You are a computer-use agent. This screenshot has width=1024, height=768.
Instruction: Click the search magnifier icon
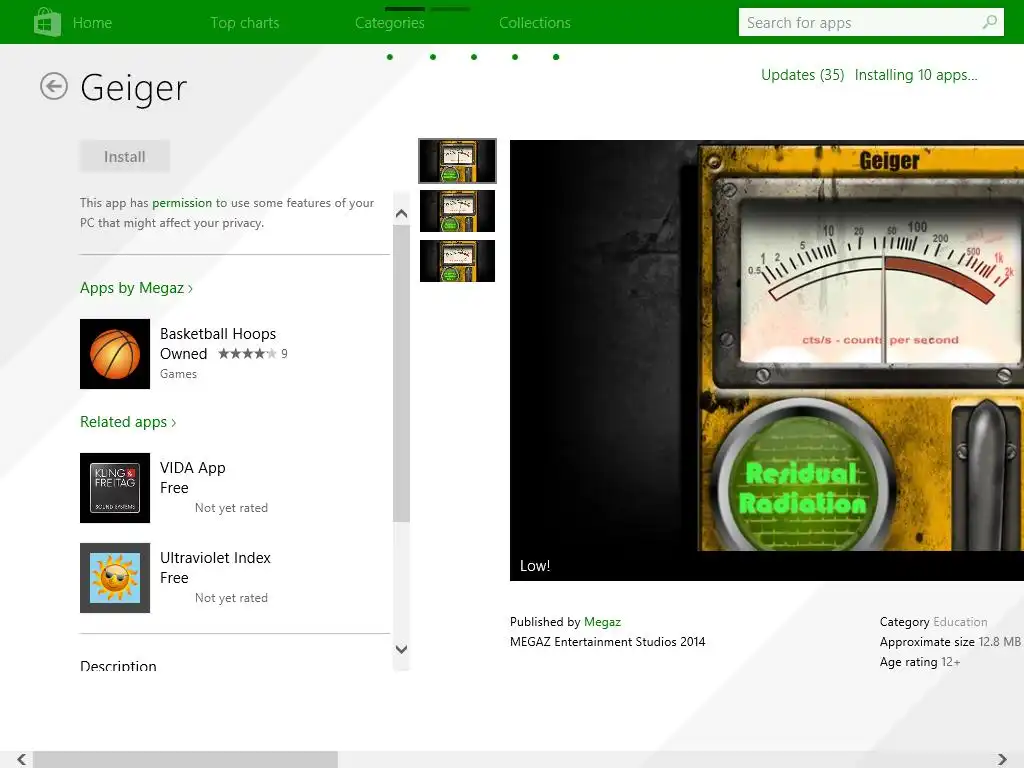click(990, 22)
